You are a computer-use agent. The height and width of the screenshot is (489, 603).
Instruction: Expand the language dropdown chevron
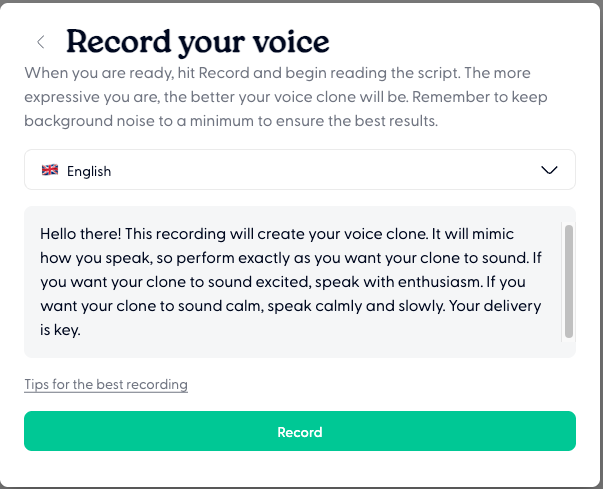[x=549, y=170]
